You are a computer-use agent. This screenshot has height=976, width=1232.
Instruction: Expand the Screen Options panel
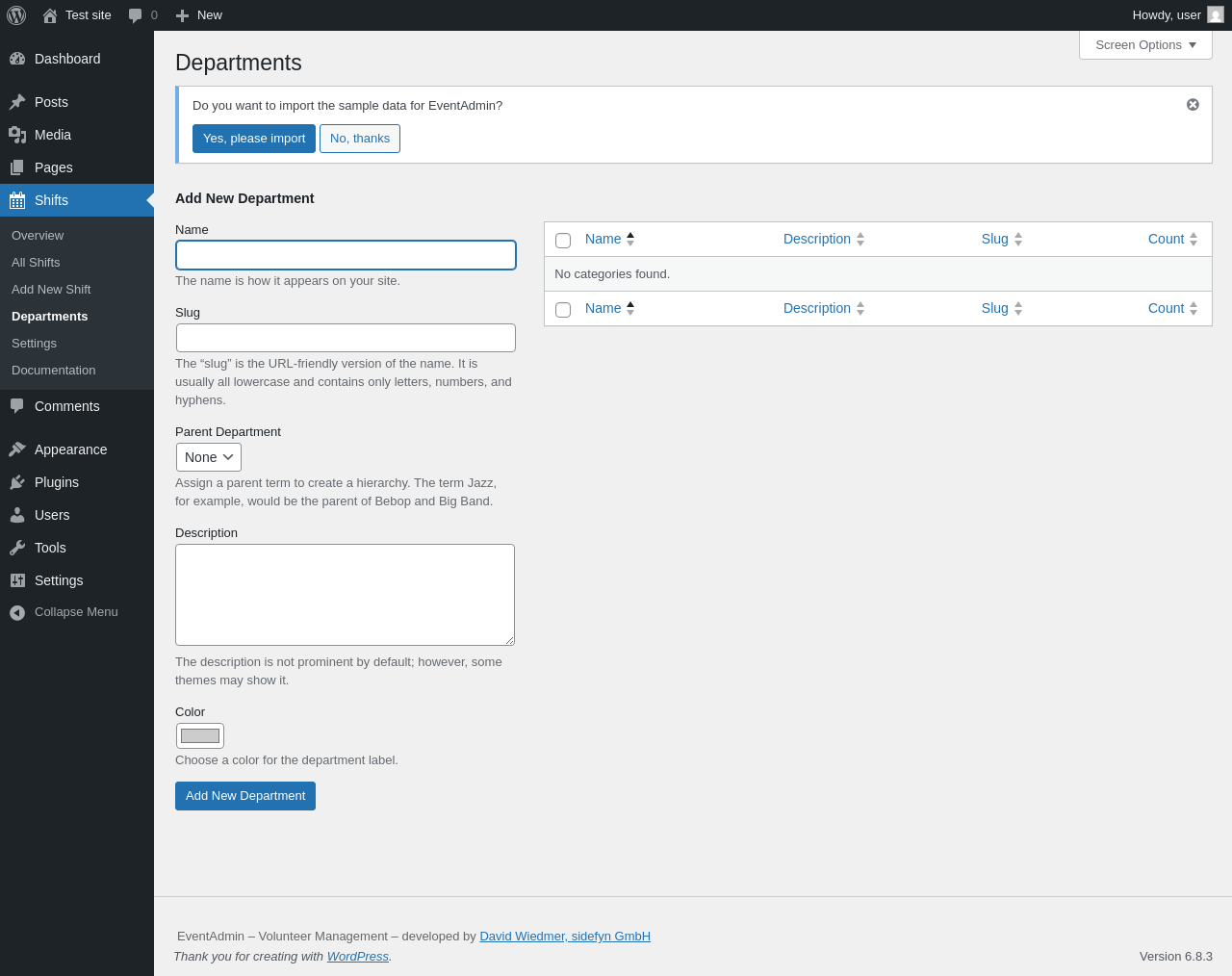click(x=1145, y=45)
